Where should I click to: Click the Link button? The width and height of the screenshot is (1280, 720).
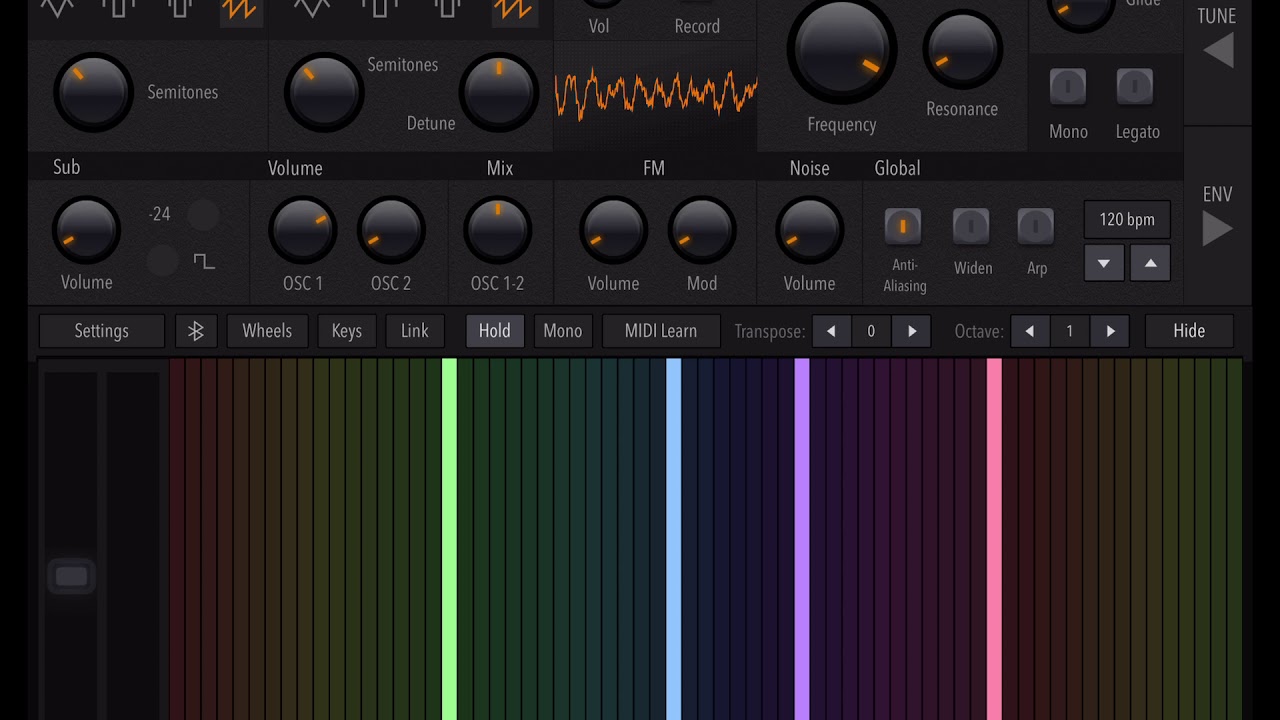415,331
